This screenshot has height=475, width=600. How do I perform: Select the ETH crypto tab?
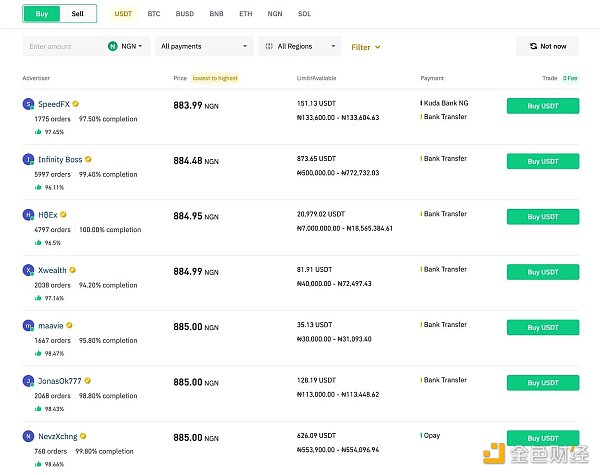tap(246, 14)
